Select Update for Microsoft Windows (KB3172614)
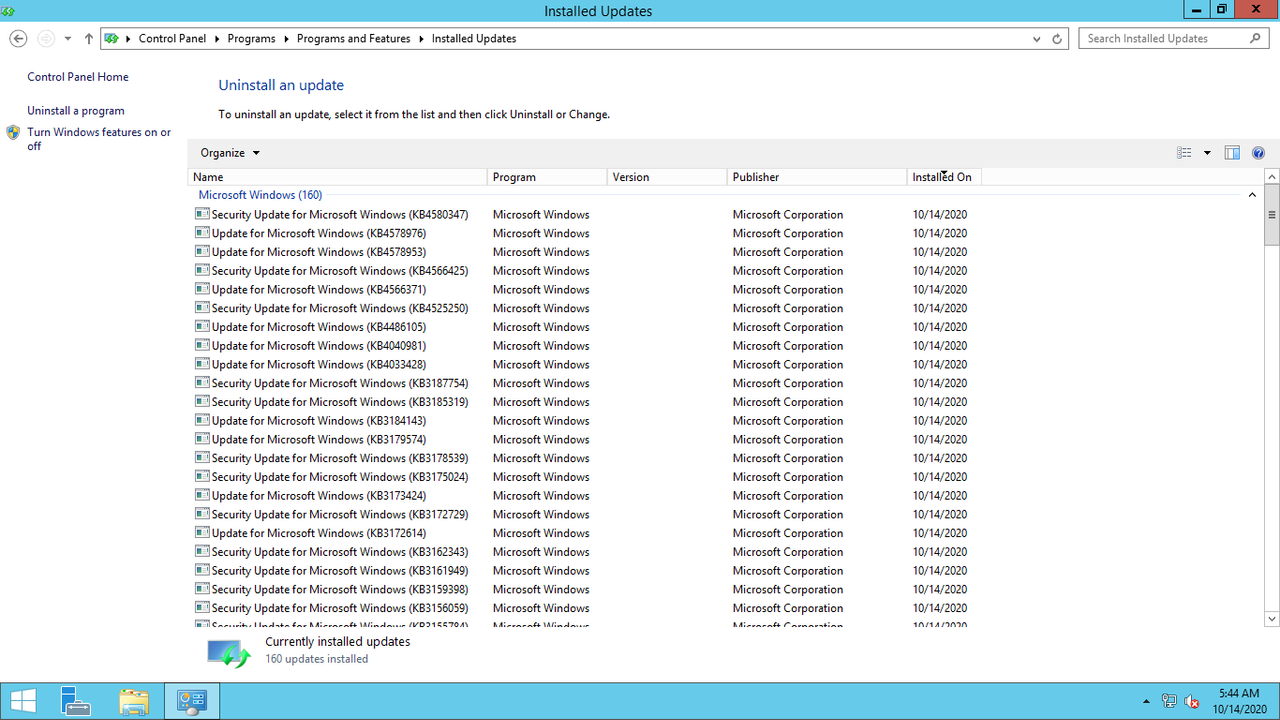1280x720 pixels. pos(319,533)
